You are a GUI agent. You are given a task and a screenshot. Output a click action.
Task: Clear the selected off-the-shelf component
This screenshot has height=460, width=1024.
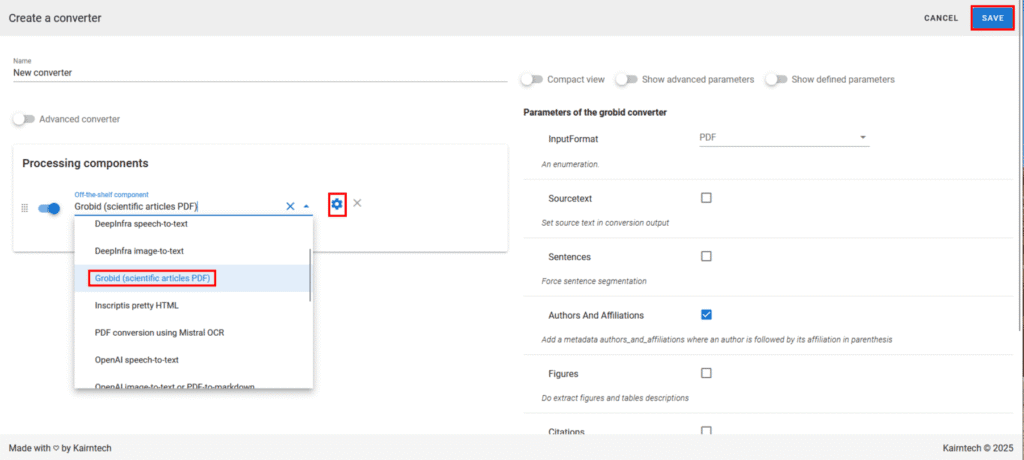point(291,206)
